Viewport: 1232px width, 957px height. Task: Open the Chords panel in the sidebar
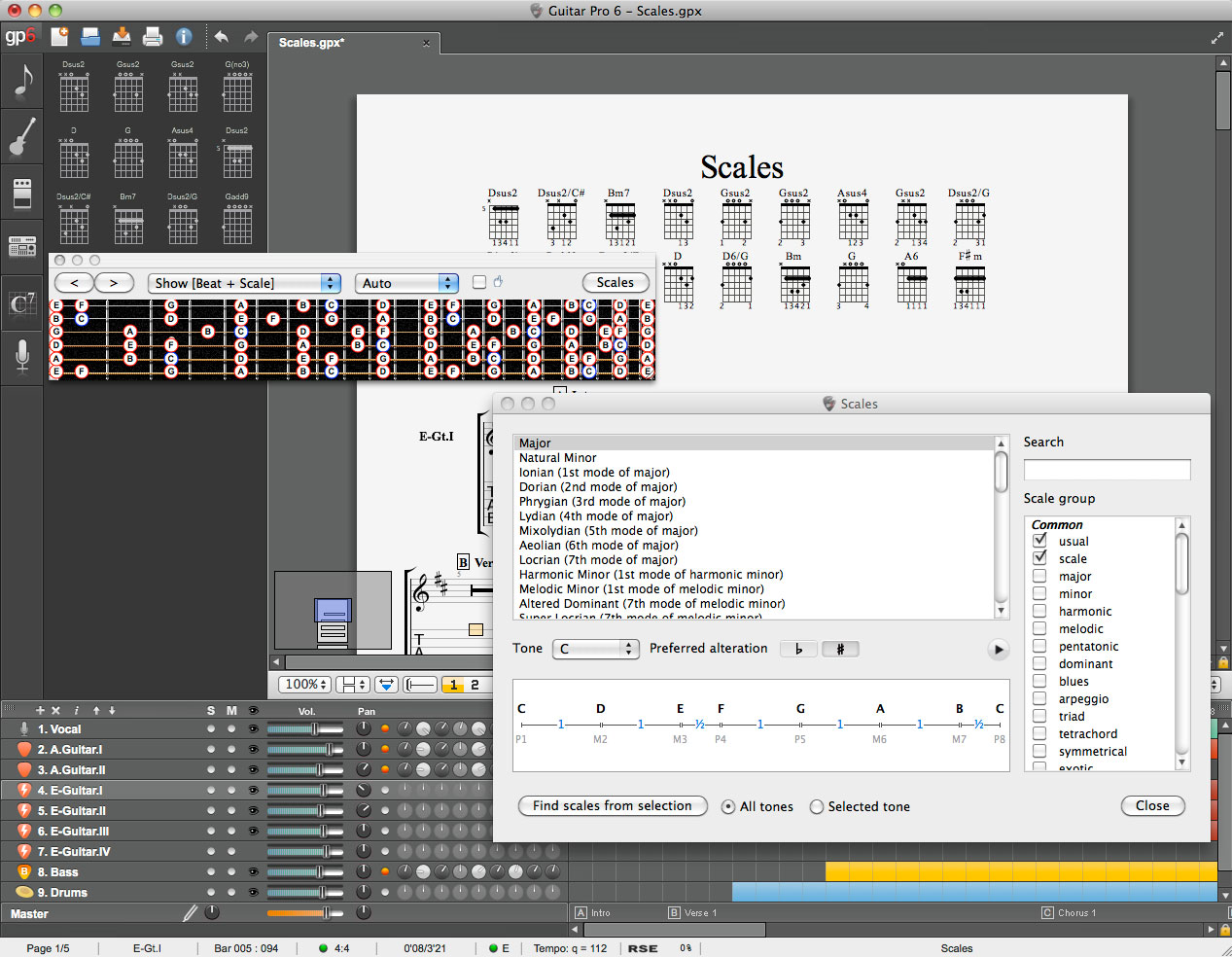(21, 303)
